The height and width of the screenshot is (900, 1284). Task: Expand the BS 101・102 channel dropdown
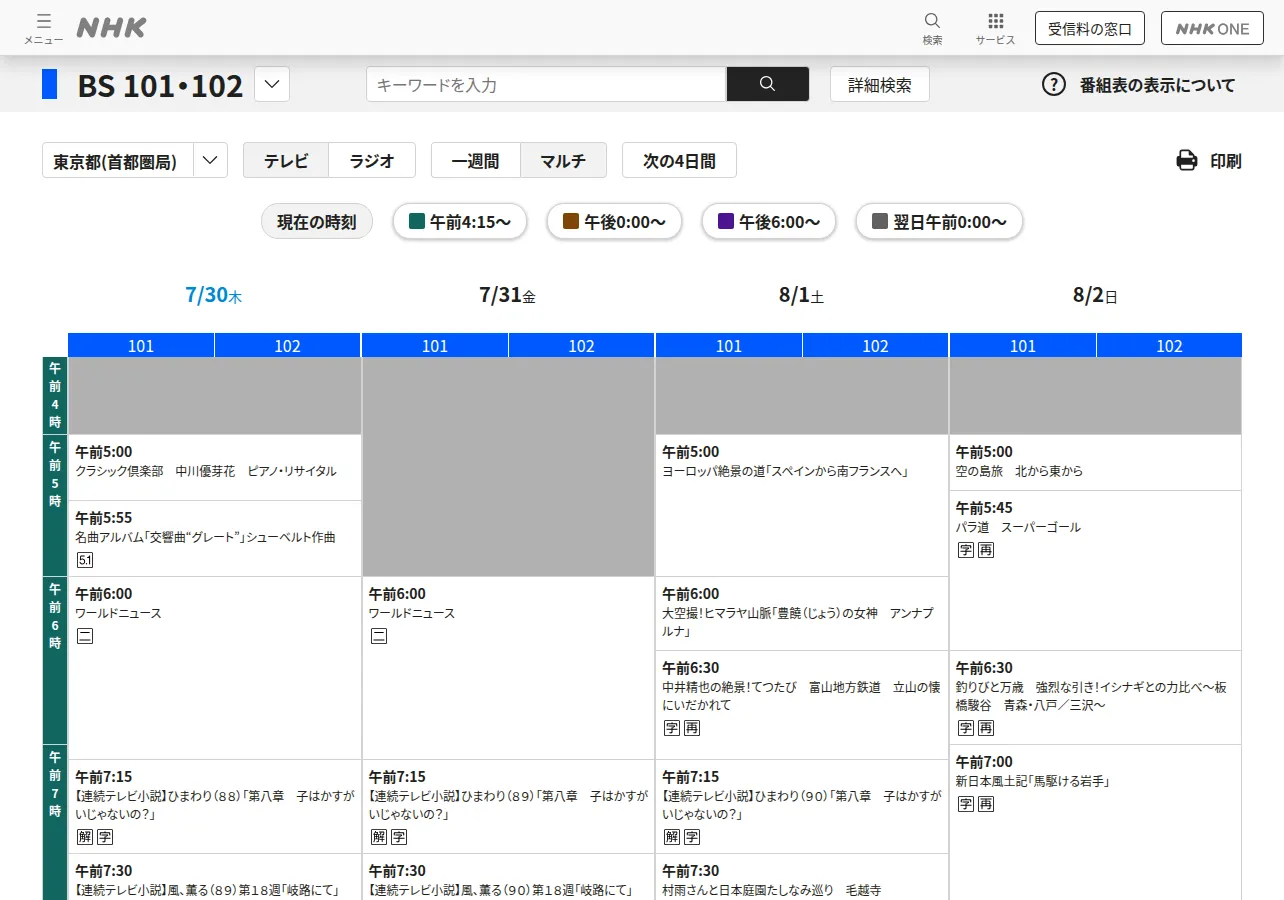click(272, 84)
